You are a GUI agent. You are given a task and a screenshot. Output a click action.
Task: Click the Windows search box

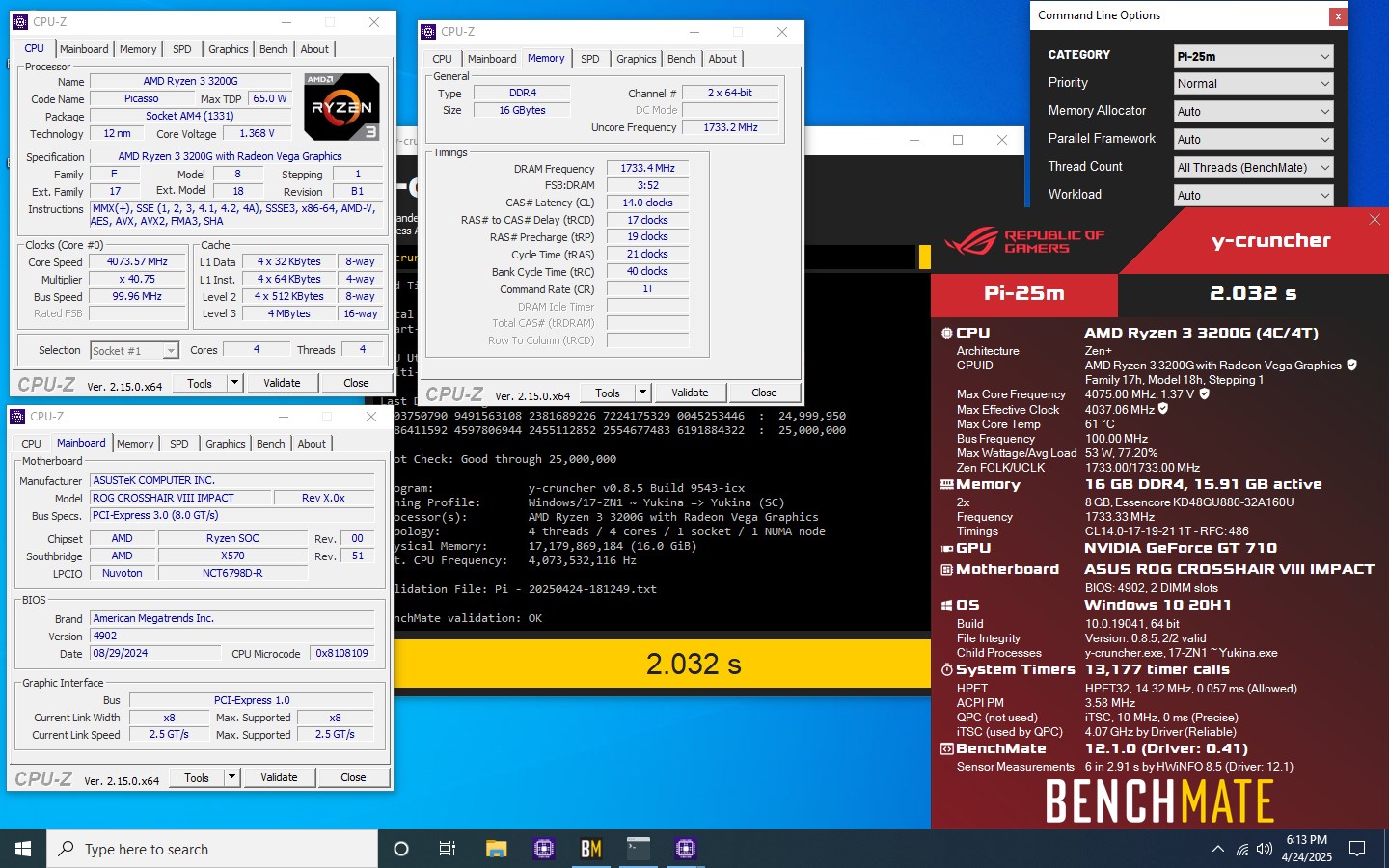(x=212, y=849)
